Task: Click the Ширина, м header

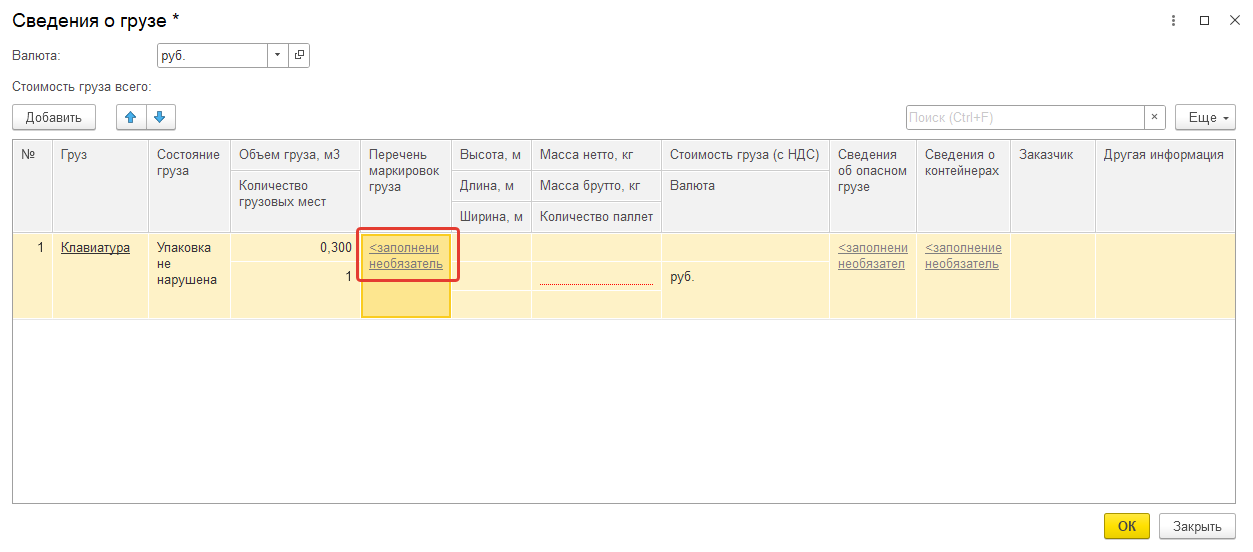Action: coord(491,217)
